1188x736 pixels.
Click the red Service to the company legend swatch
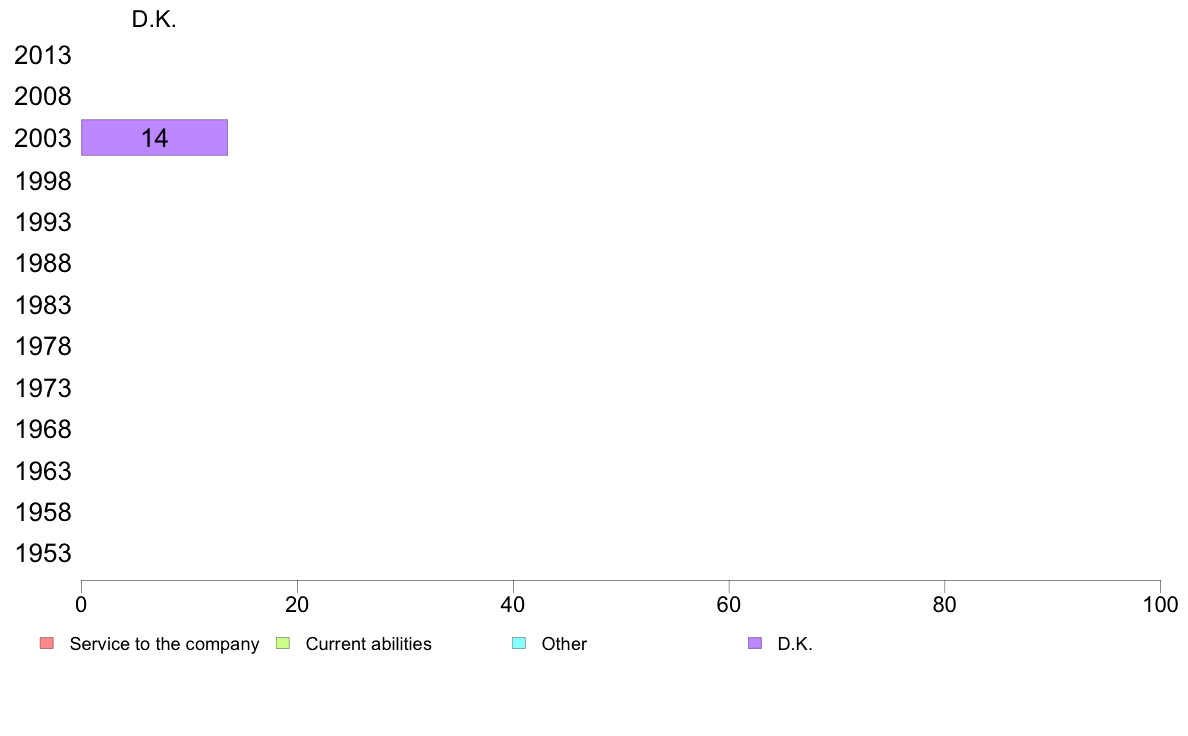[46, 643]
